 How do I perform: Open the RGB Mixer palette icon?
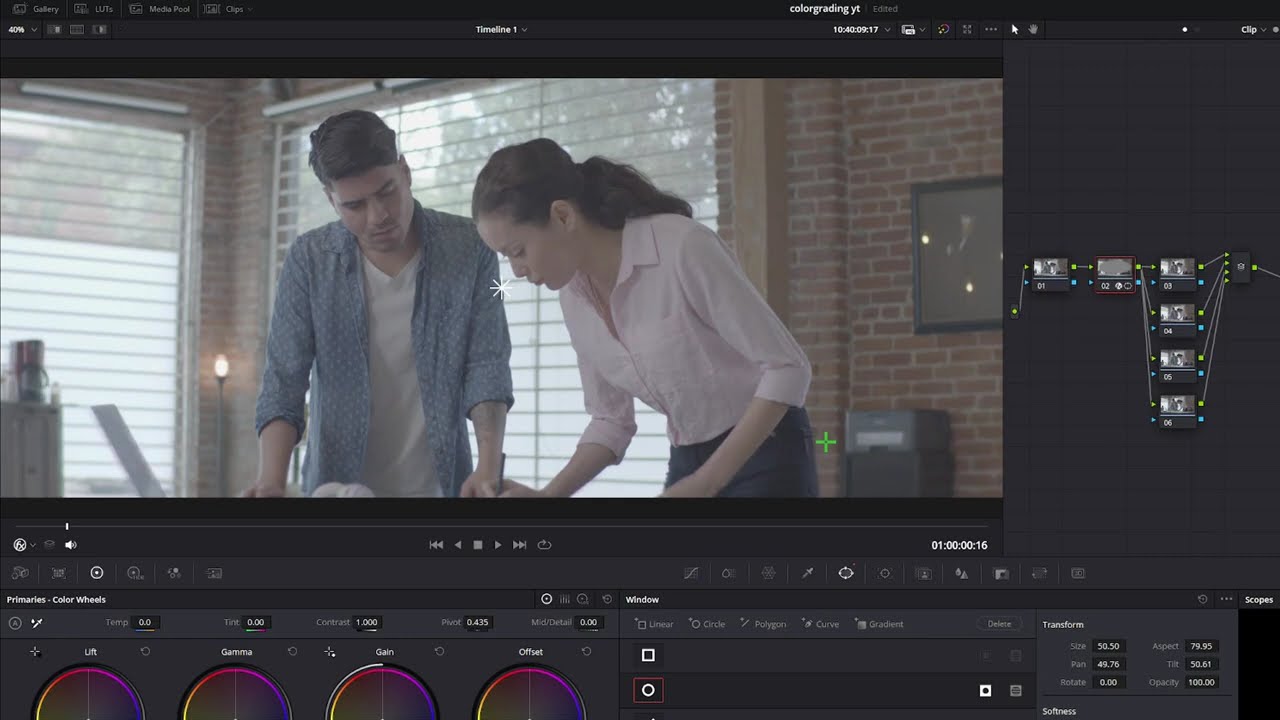pyautogui.click(x=174, y=573)
